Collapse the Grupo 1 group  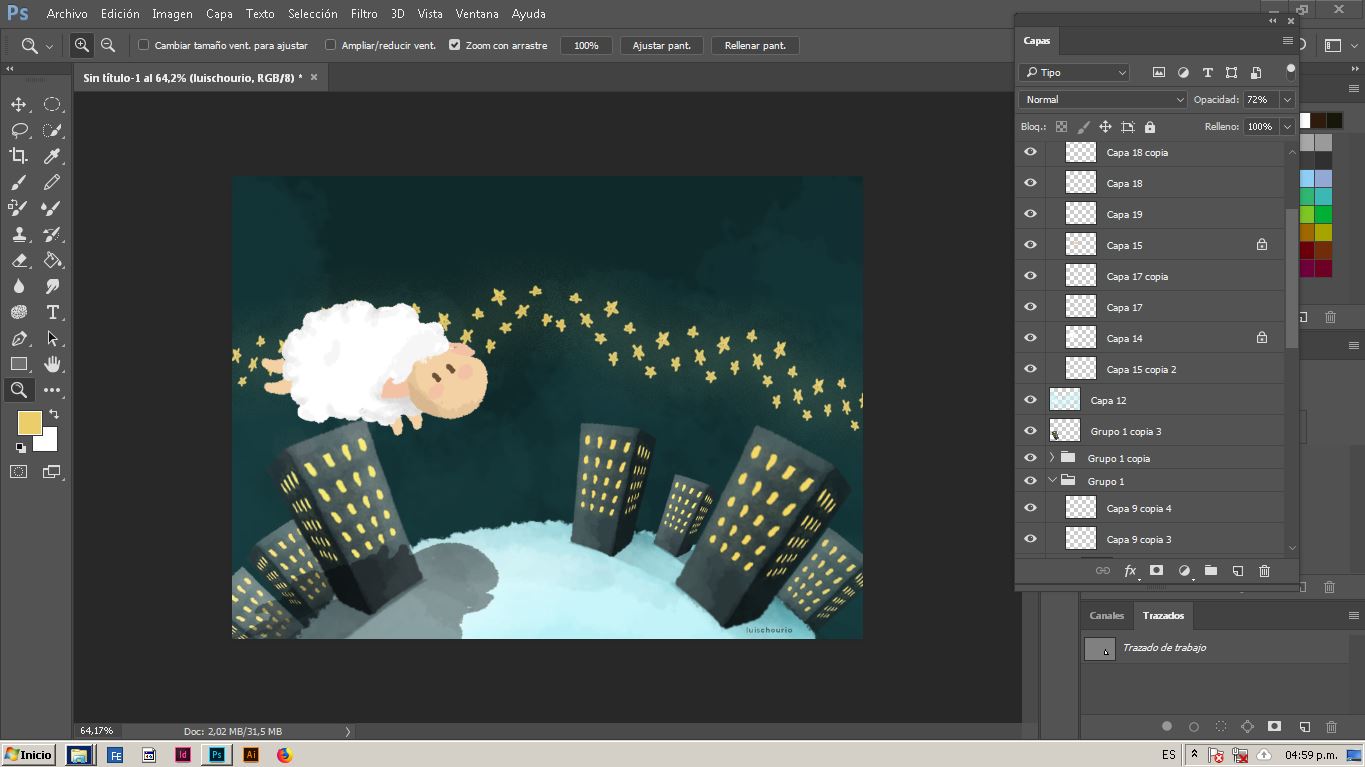[1052, 481]
